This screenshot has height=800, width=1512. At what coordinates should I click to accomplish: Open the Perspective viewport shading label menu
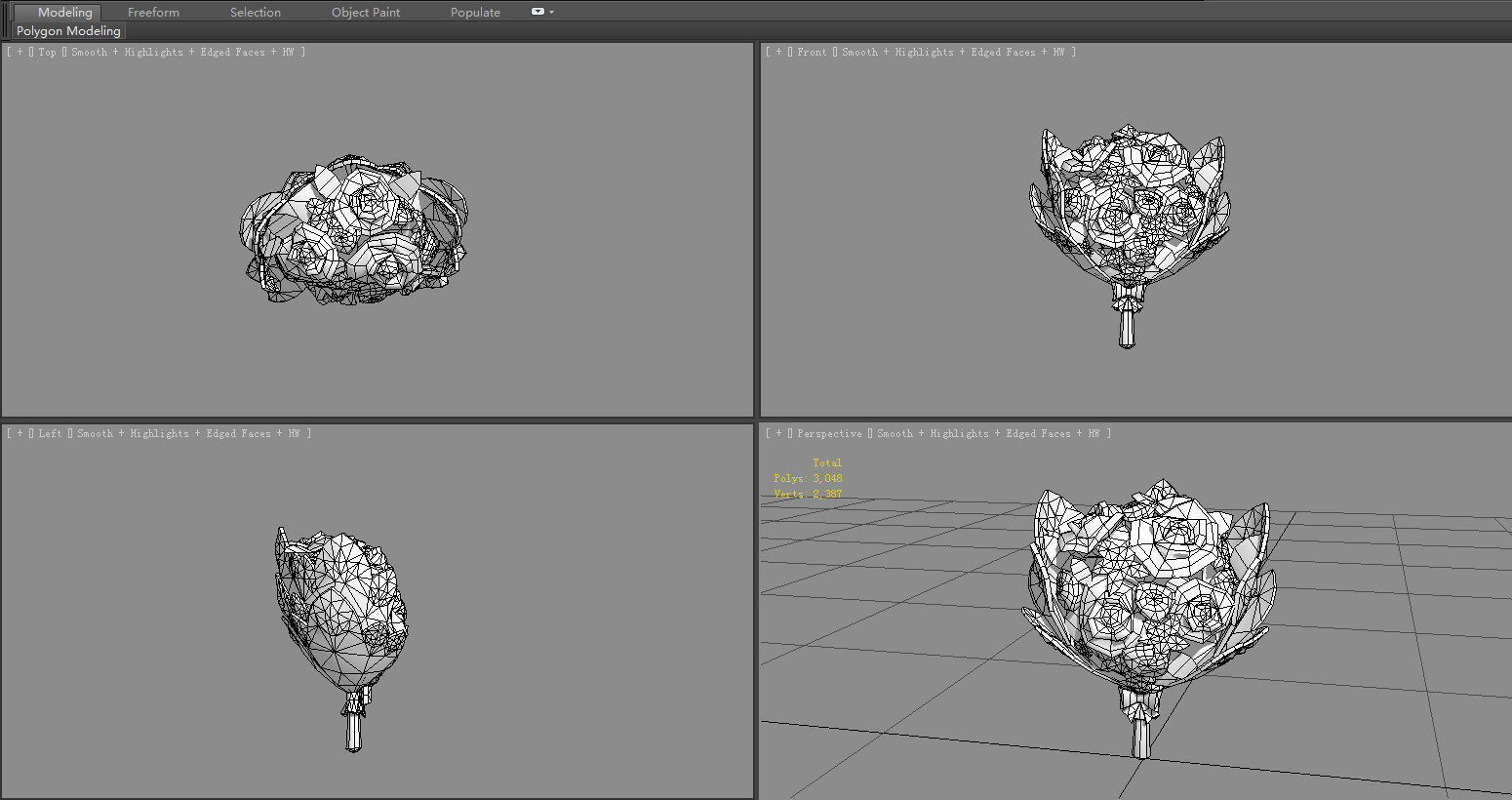coord(988,434)
